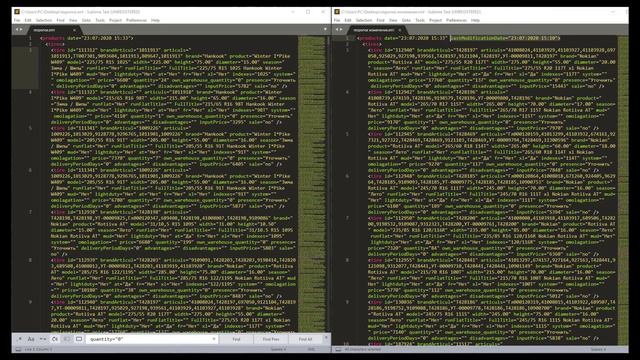The width and height of the screenshot is (640, 360).
Task: Open XML syntax selector in left status bar
Action: point(311,349)
